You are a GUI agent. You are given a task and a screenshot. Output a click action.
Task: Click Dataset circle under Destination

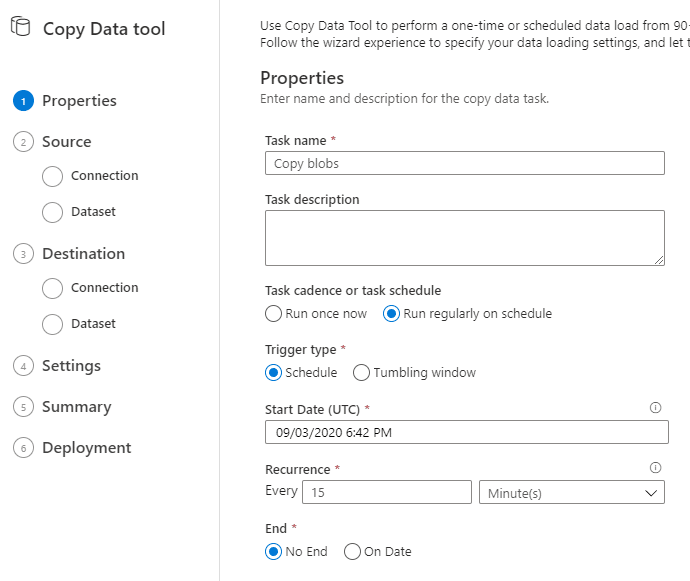coord(52,324)
